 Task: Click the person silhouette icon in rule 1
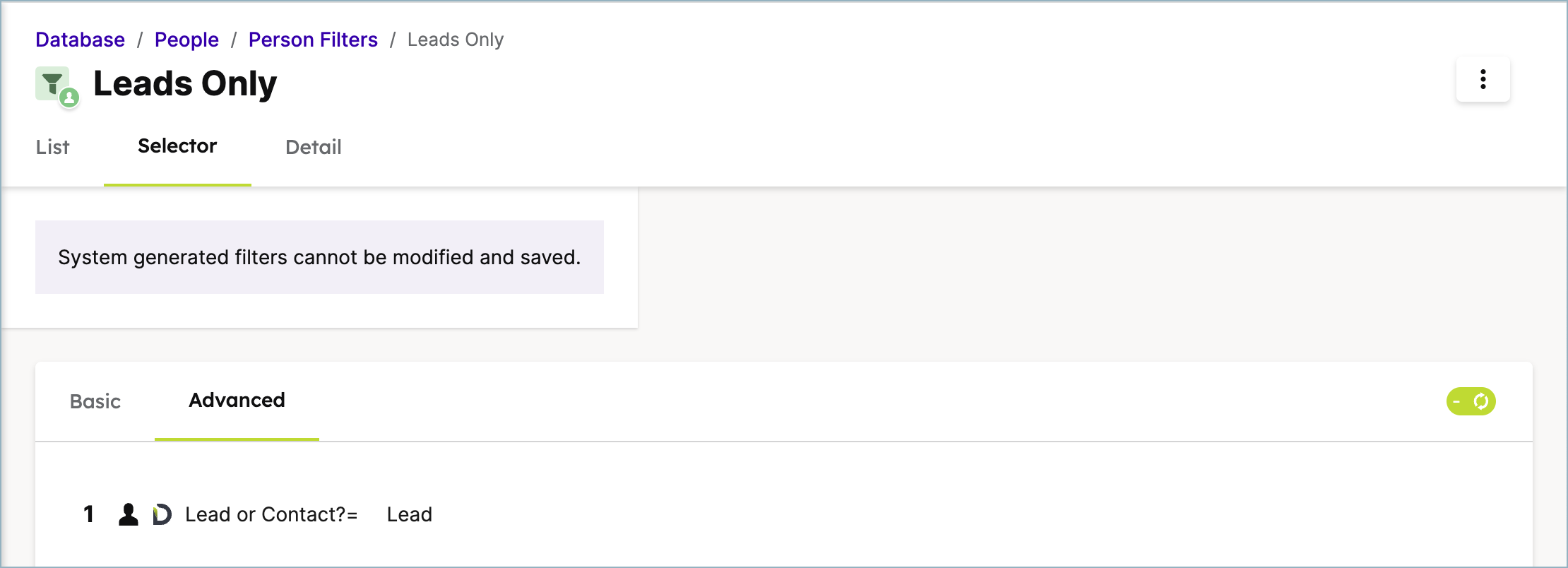[128, 514]
